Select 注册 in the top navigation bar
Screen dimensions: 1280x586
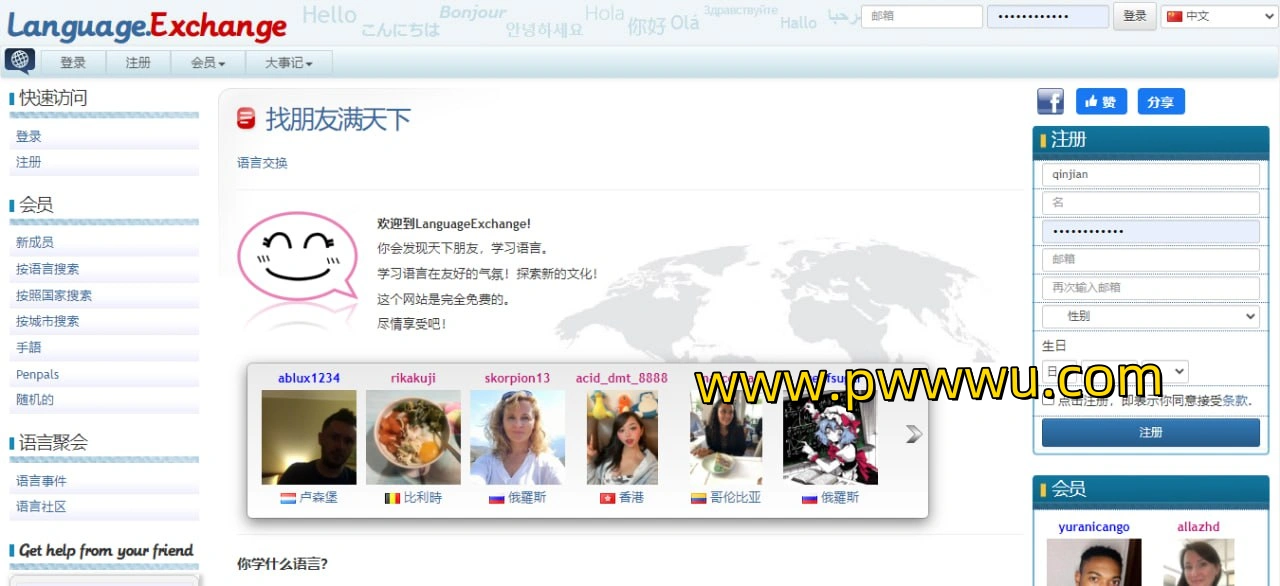pos(138,63)
